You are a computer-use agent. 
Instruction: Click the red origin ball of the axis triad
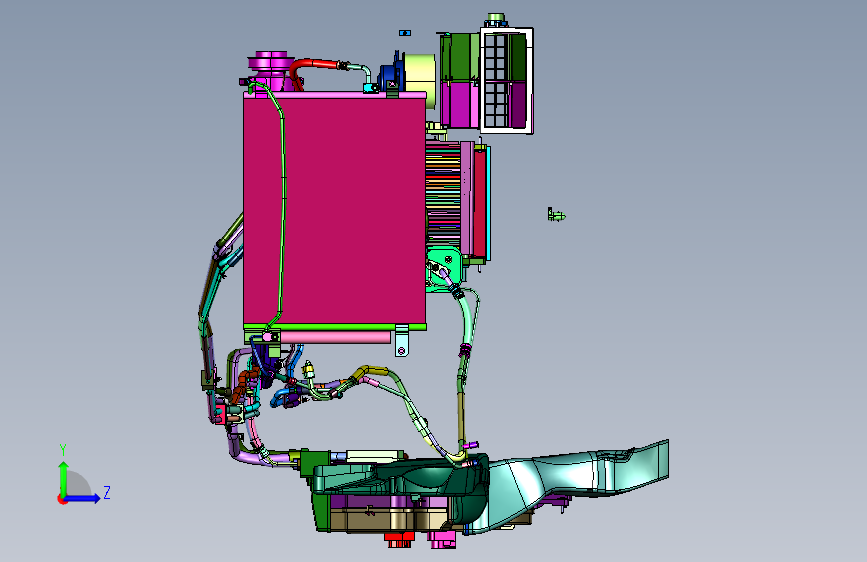point(62,499)
